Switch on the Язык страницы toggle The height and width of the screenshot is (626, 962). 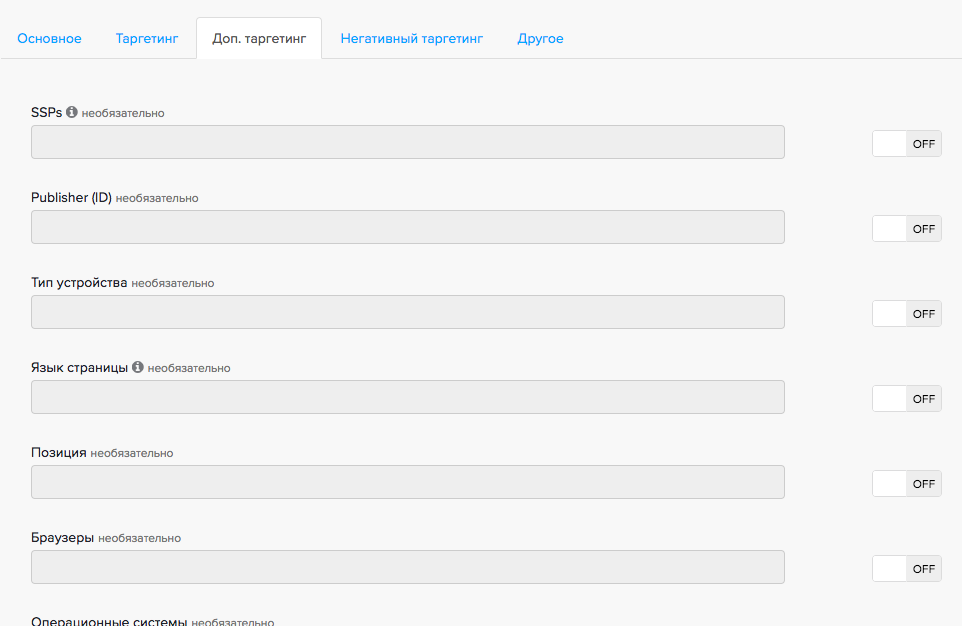[906, 399]
